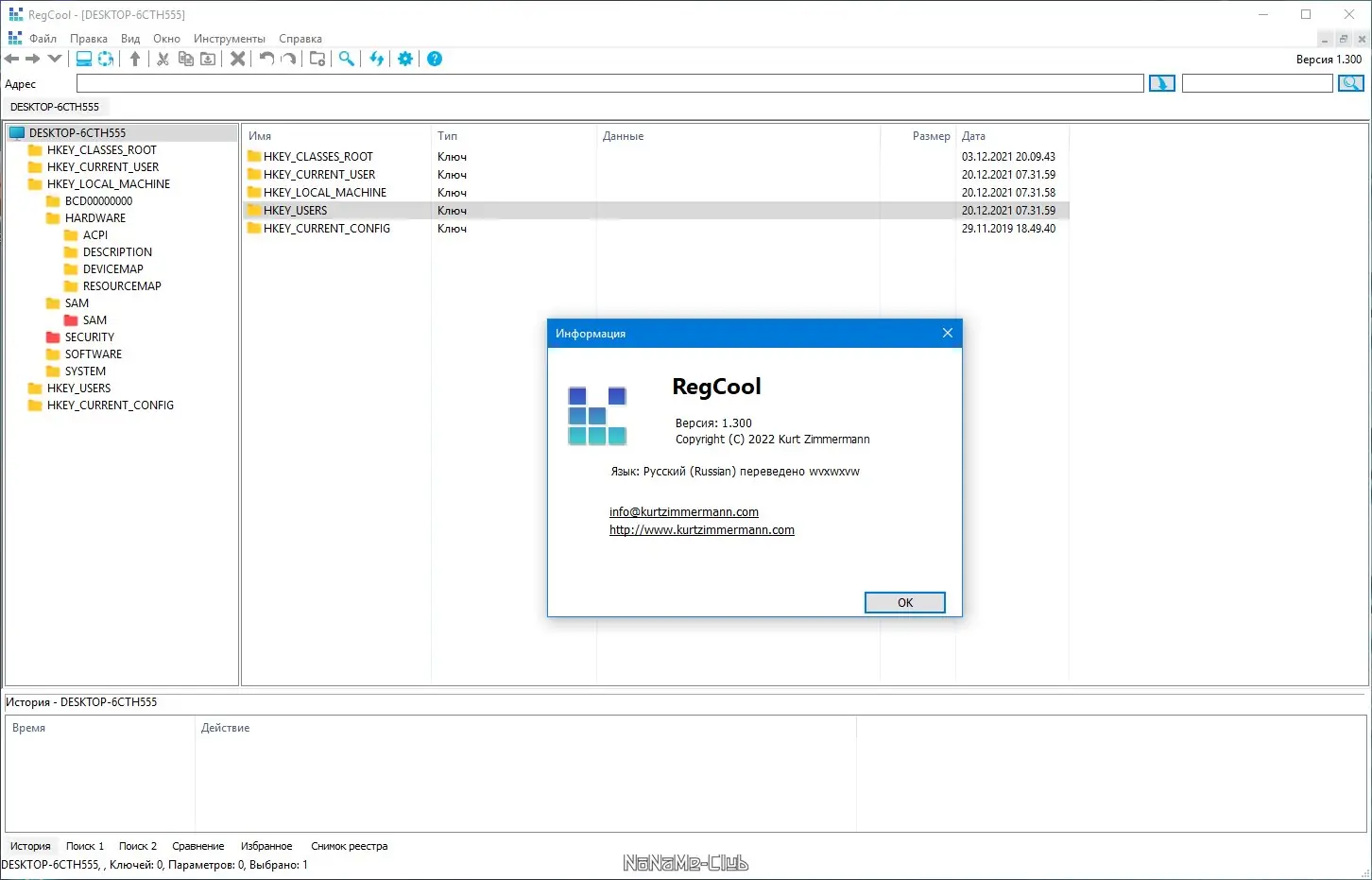Click the red folder icon of nested SAM
The image size is (1372, 880).
(x=71, y=320)
